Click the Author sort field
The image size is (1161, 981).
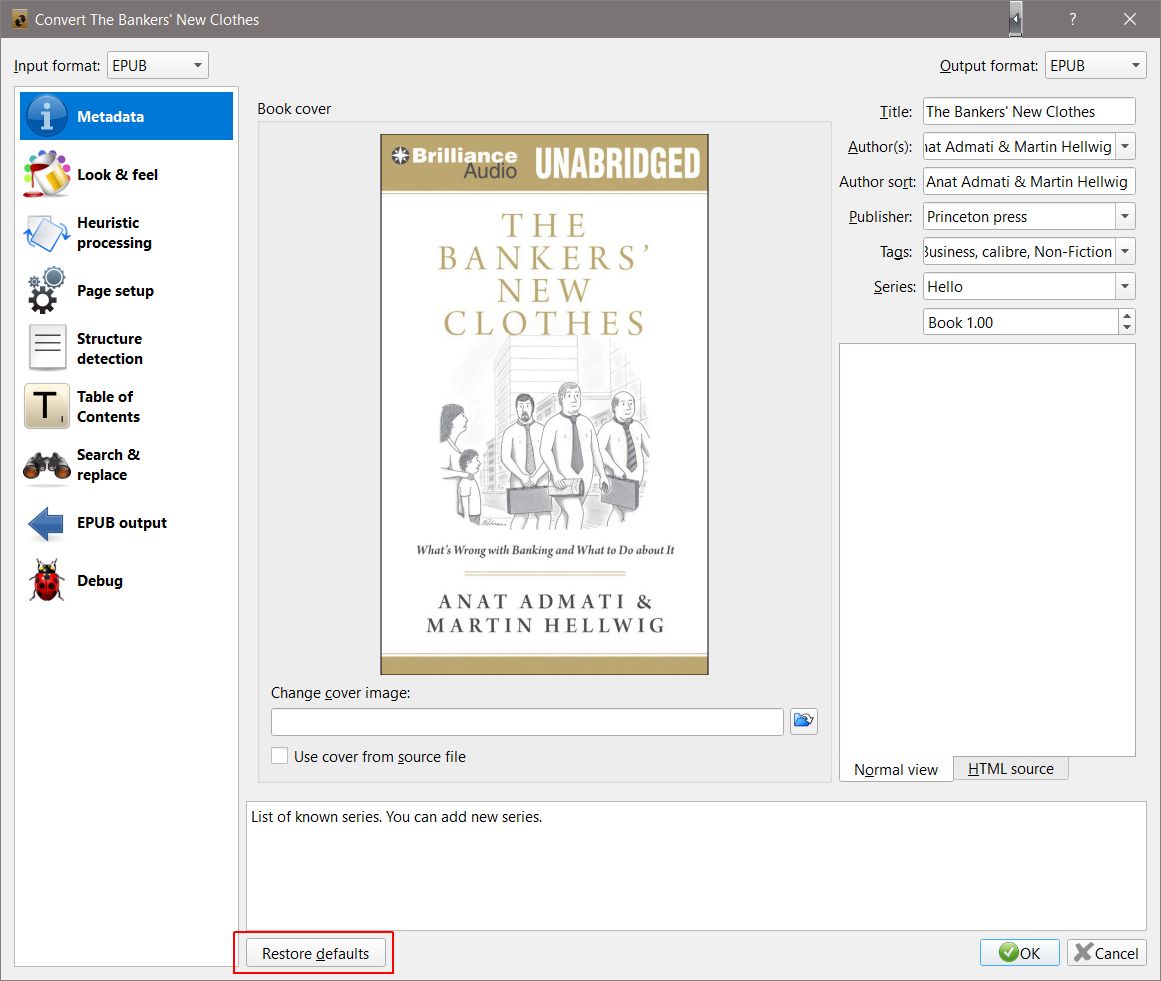click(x=1028, y=181)
